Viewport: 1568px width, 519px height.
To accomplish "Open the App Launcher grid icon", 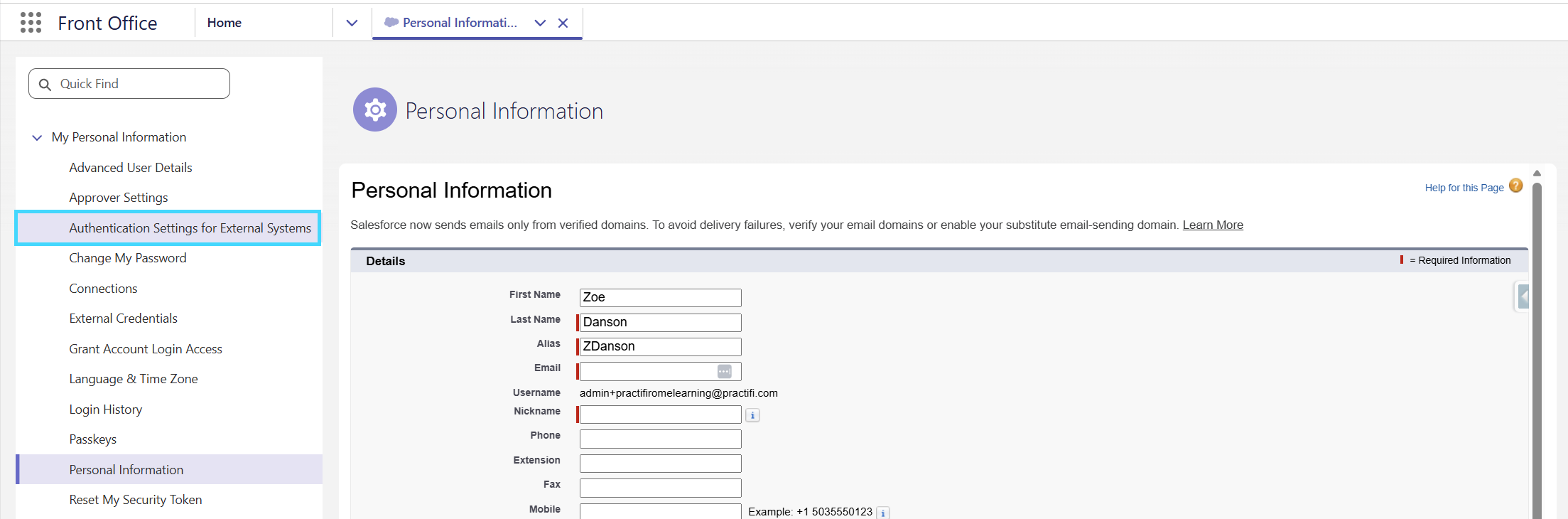I will click(31, 23).
